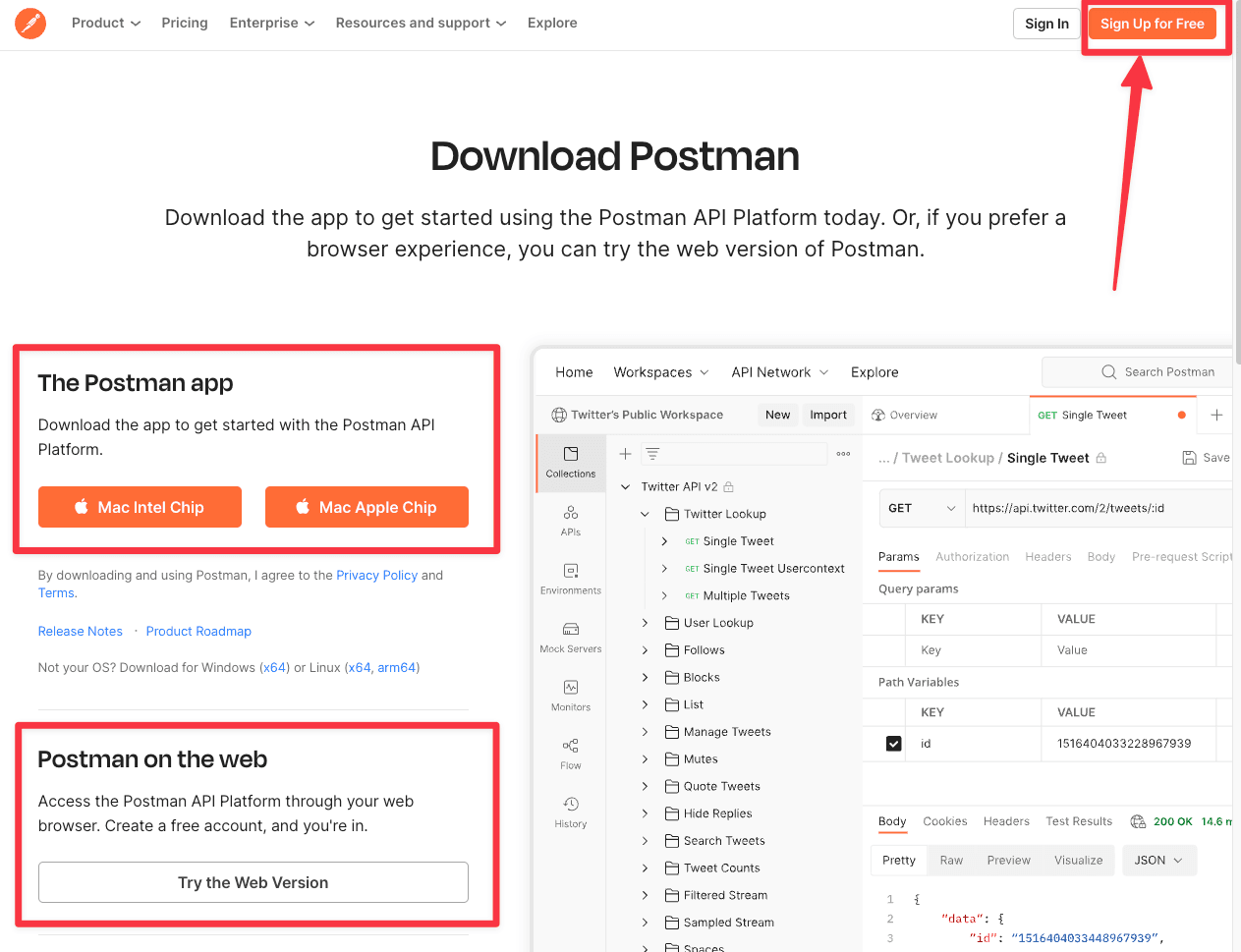Open the Product Roadmap link
Screen dimensions: 1241x952
click(198, 632)
